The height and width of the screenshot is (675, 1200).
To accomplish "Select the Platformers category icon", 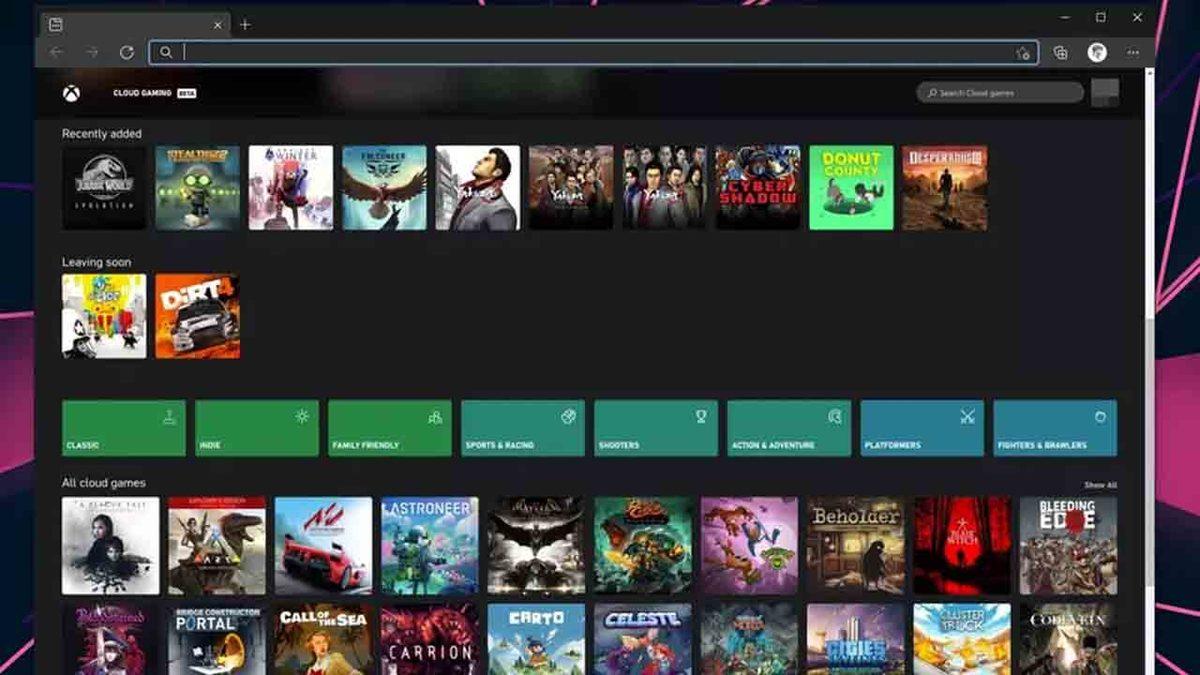I will pyautogui.click(x=969, y=414).
